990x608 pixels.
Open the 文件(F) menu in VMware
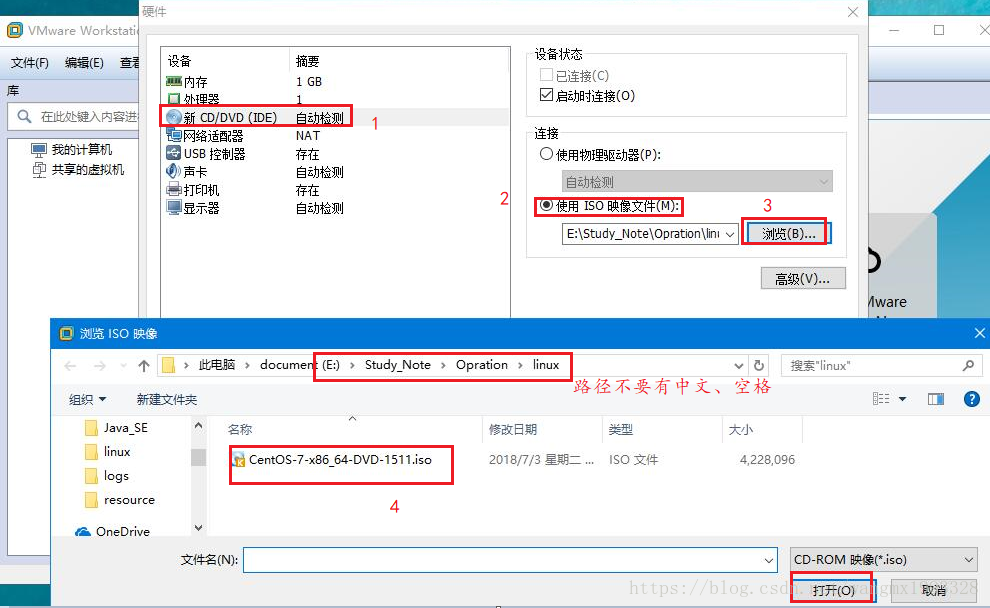30,63
